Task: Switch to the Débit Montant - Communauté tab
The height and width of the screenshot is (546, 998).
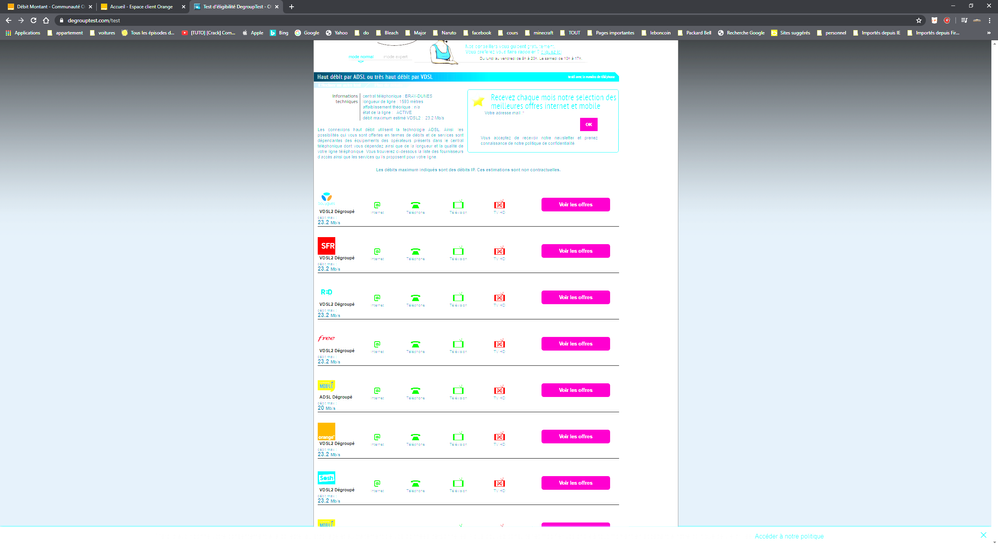Action: [x=48, y=6]
